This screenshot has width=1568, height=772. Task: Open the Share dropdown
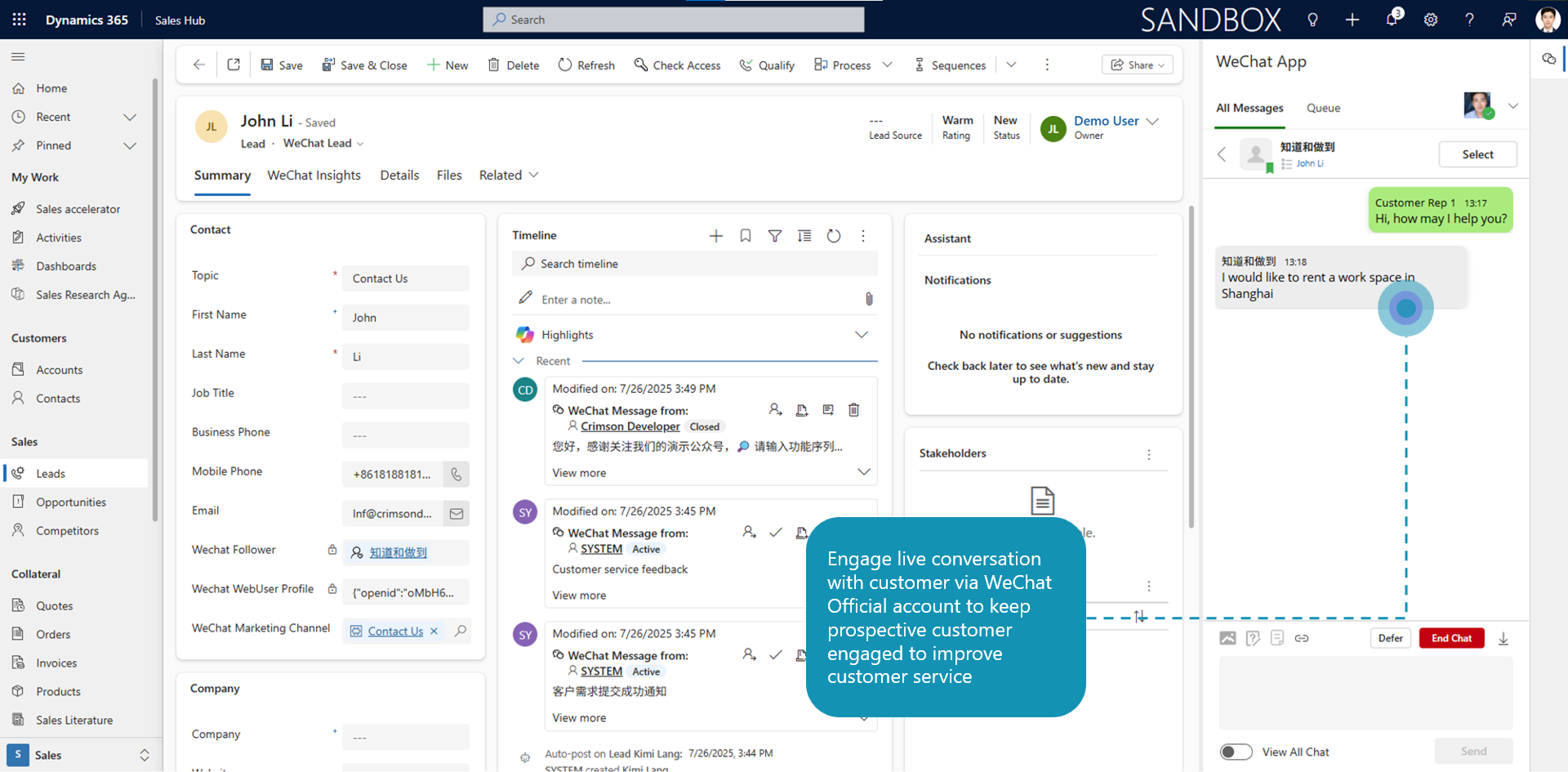click(x=1138, y=65)
